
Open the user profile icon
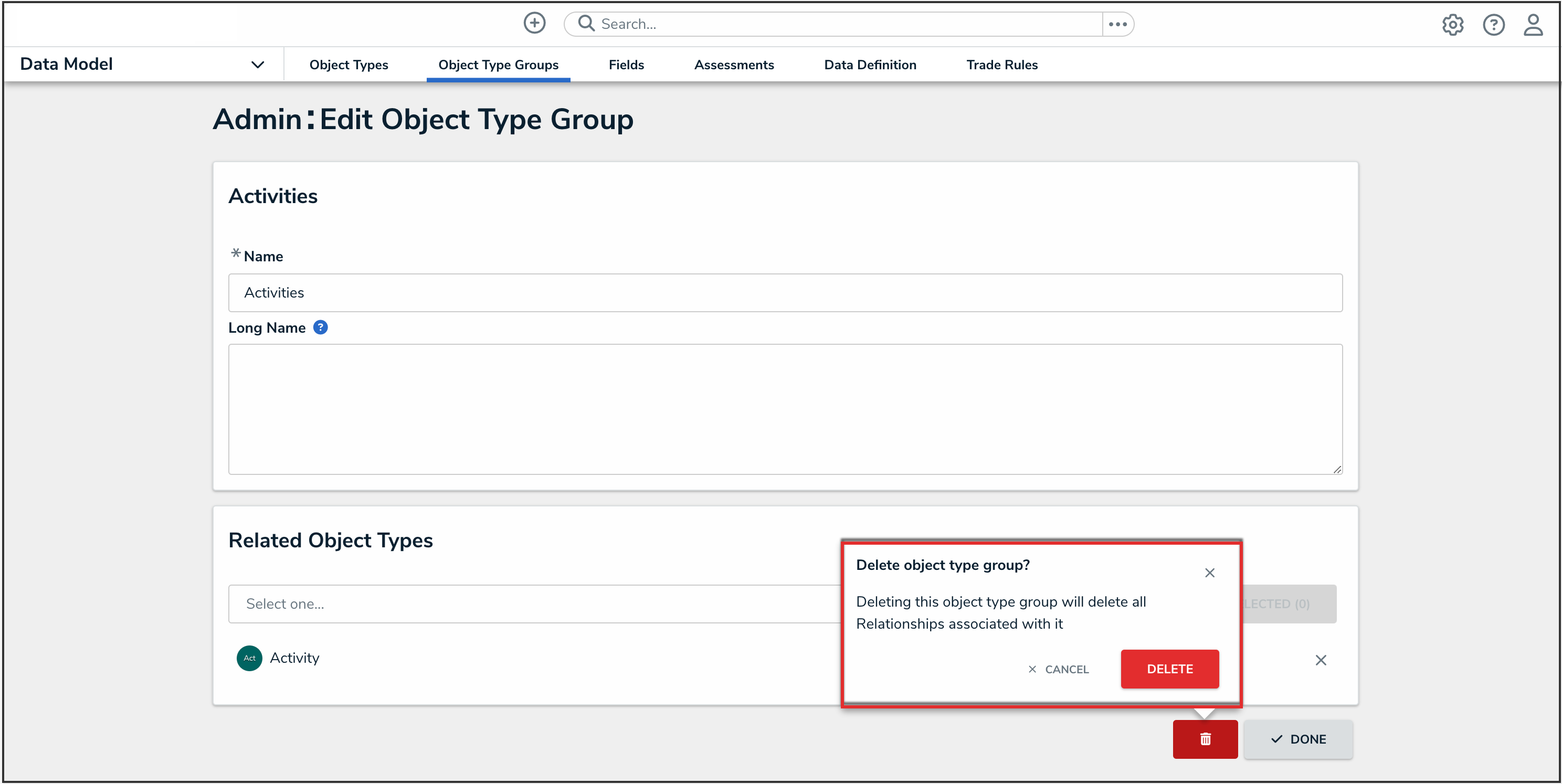tap(1533, 25)
